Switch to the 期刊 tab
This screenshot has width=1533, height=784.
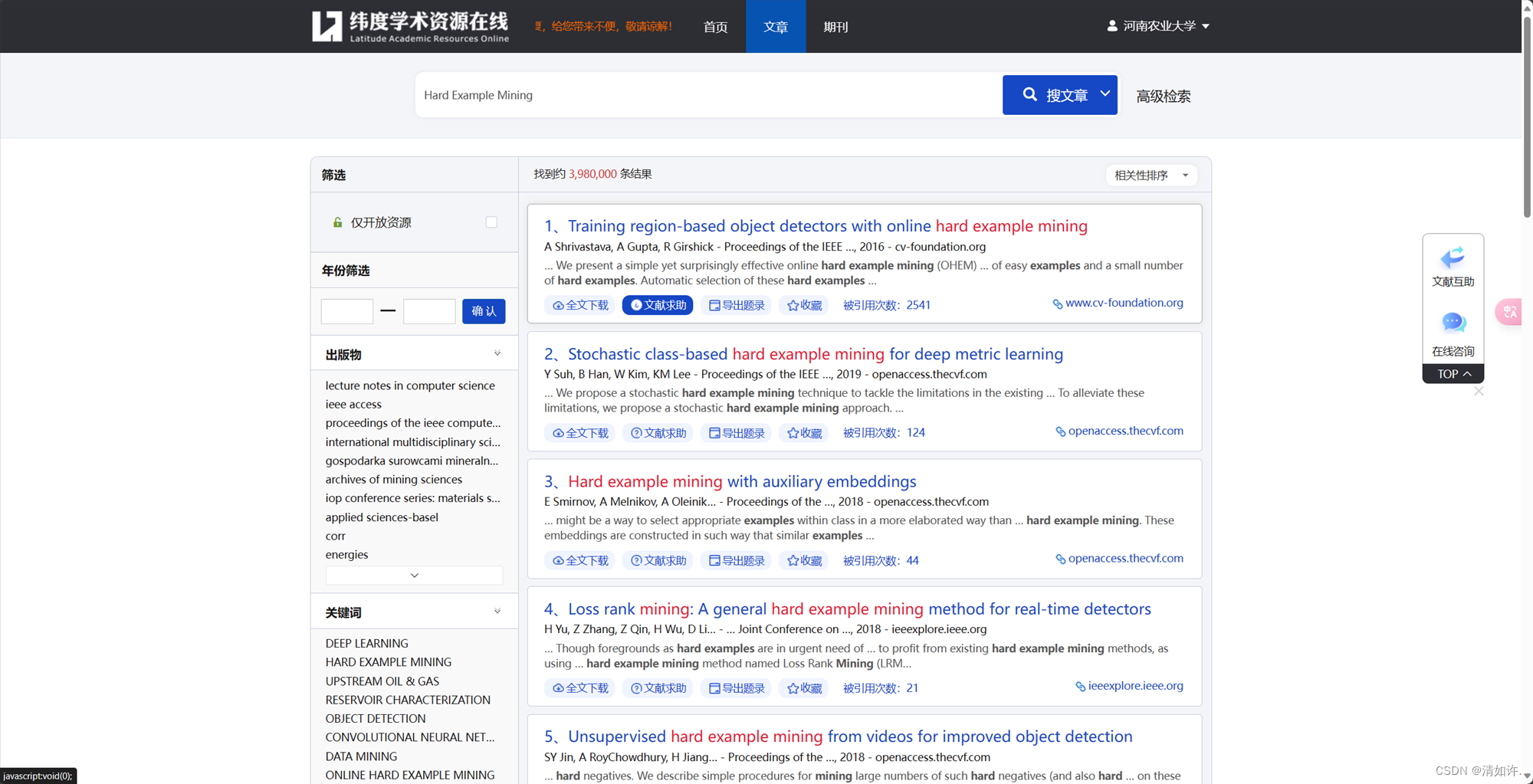[835, 27]
